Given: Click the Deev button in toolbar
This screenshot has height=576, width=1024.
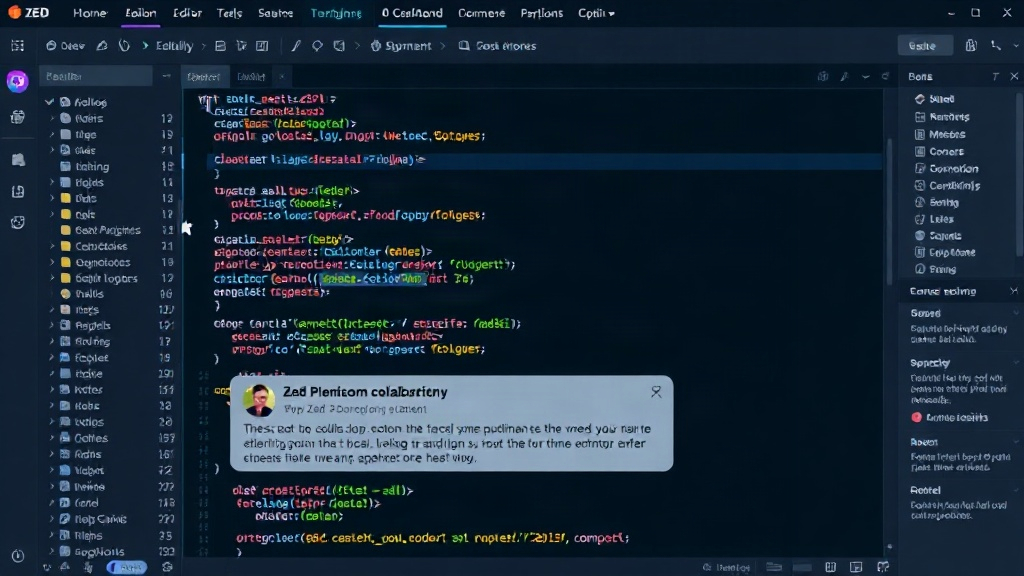Looking at the screenshot, I should pyautogui.click(x=65, y=46).
